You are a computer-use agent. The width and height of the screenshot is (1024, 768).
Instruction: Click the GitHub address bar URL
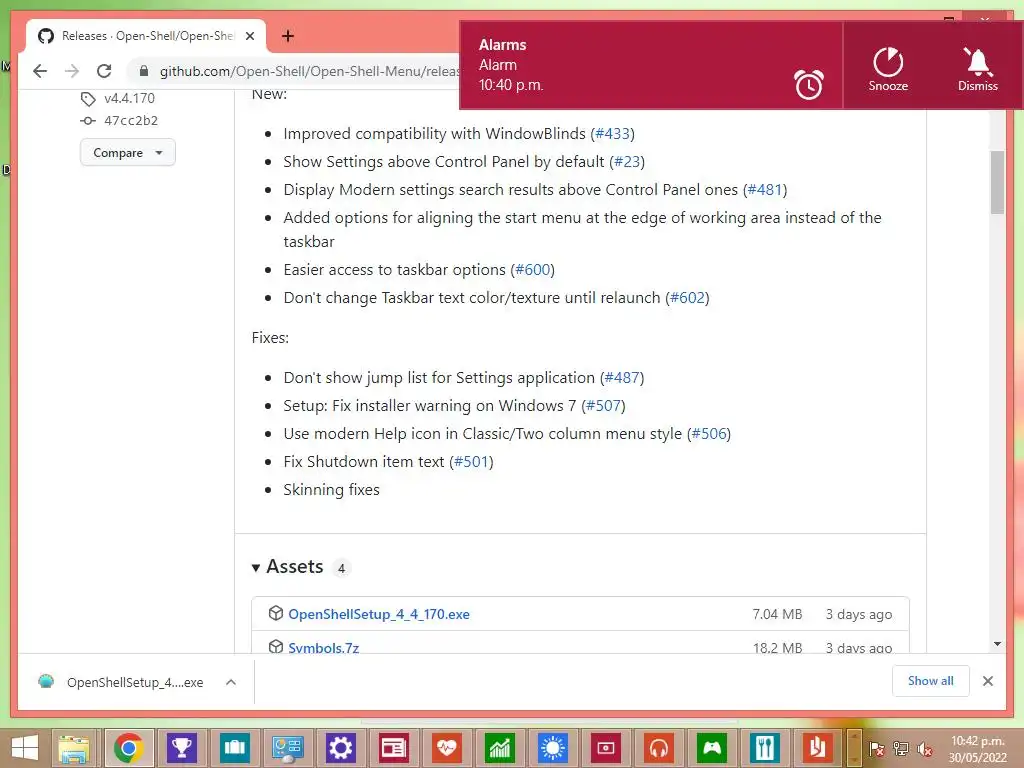(309, 71)
